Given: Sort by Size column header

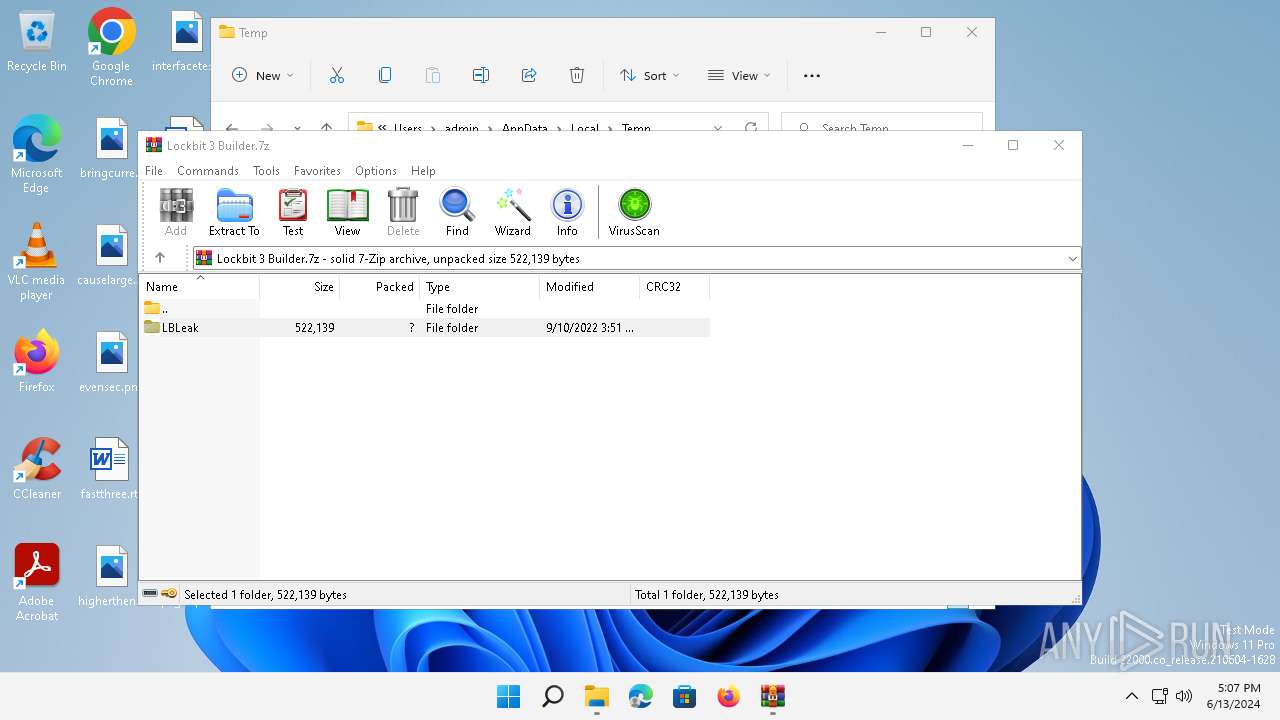Looking at the screenshot, I should tap(300, 287).
